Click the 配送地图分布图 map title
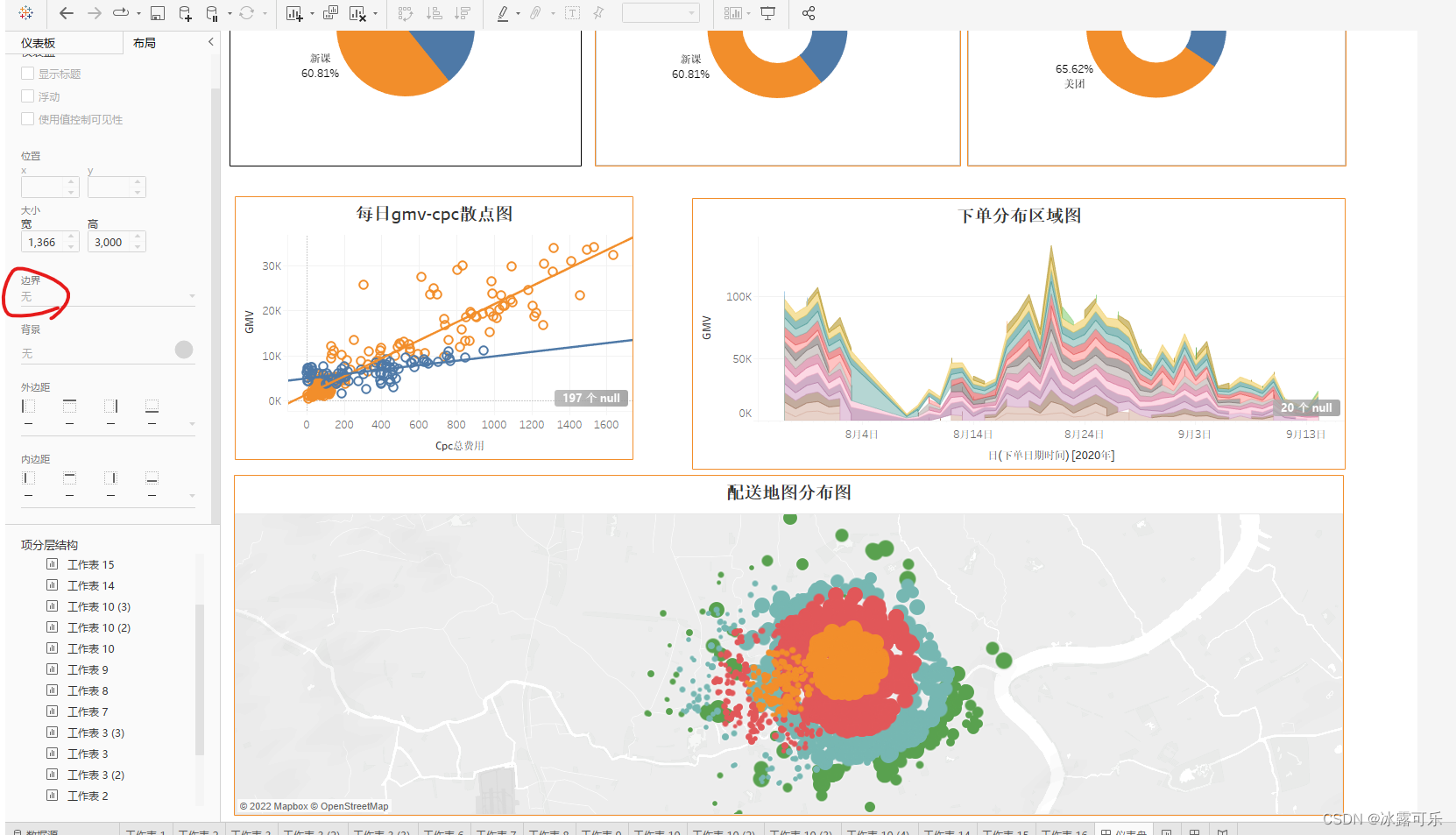The image size is (1456, 835). point(789,492)
